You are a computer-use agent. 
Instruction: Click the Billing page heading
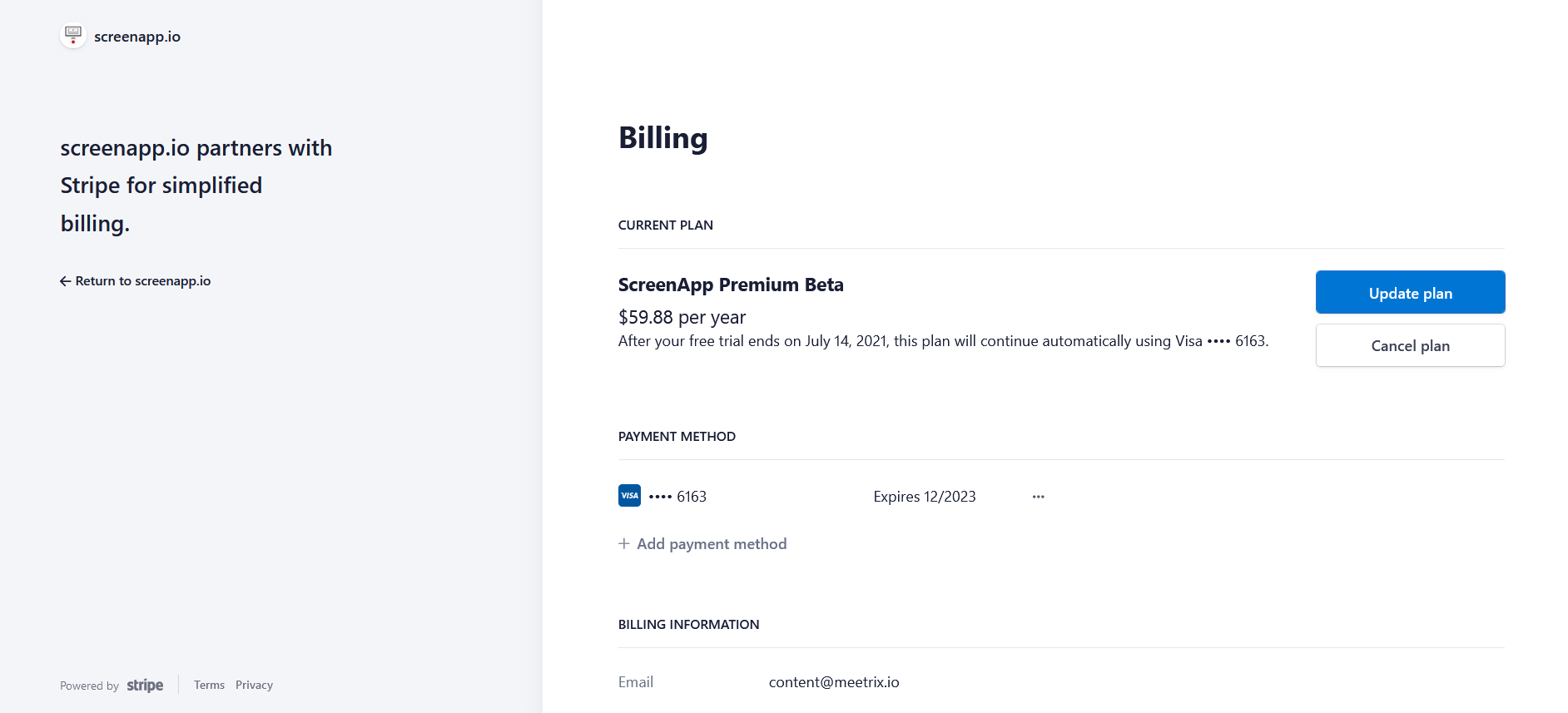662,138
